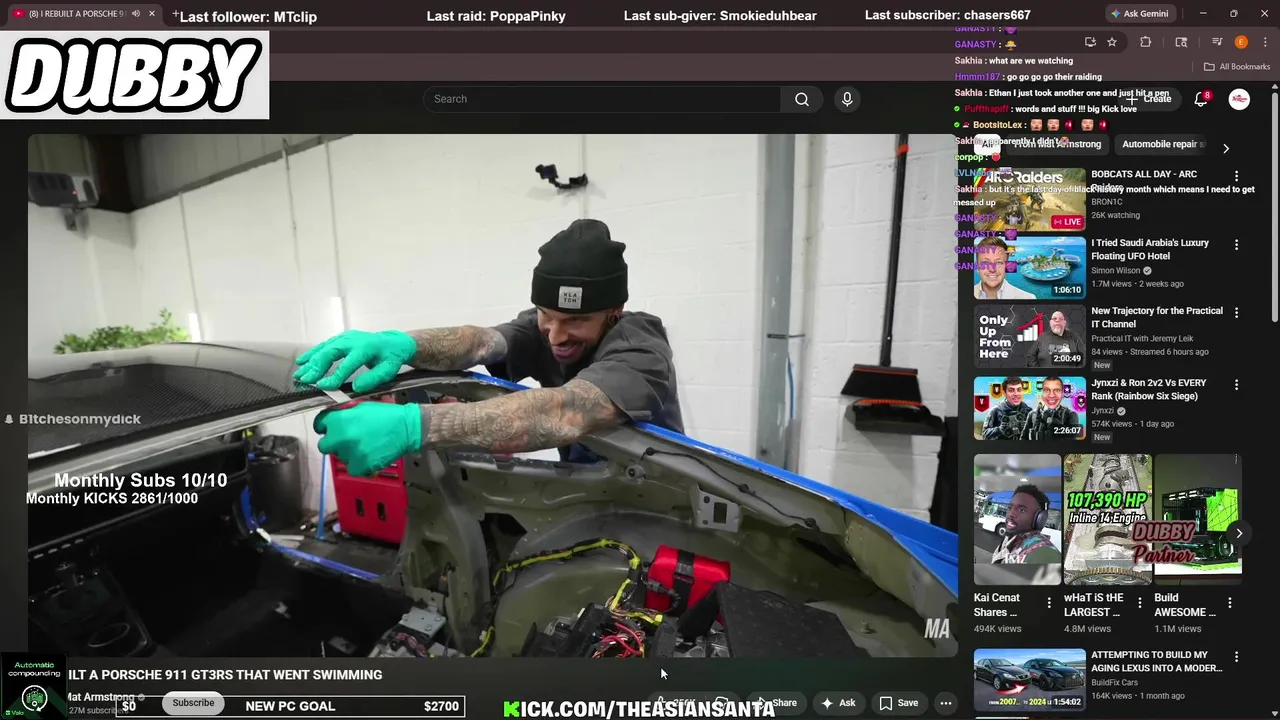Focus the YouTube Search field

(602, 99)
